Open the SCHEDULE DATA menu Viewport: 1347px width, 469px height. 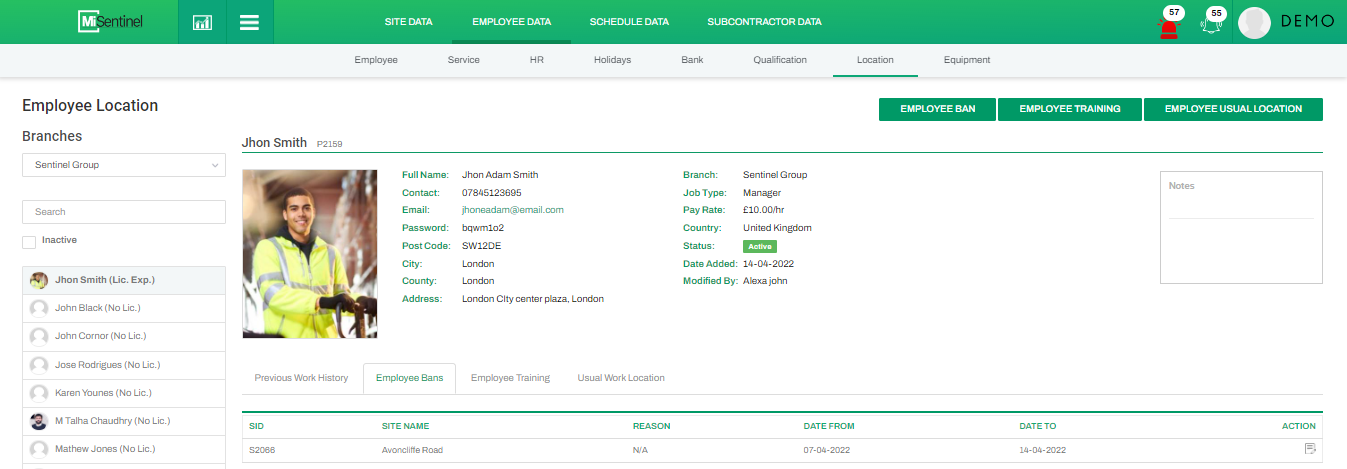(x=629, y=21)
